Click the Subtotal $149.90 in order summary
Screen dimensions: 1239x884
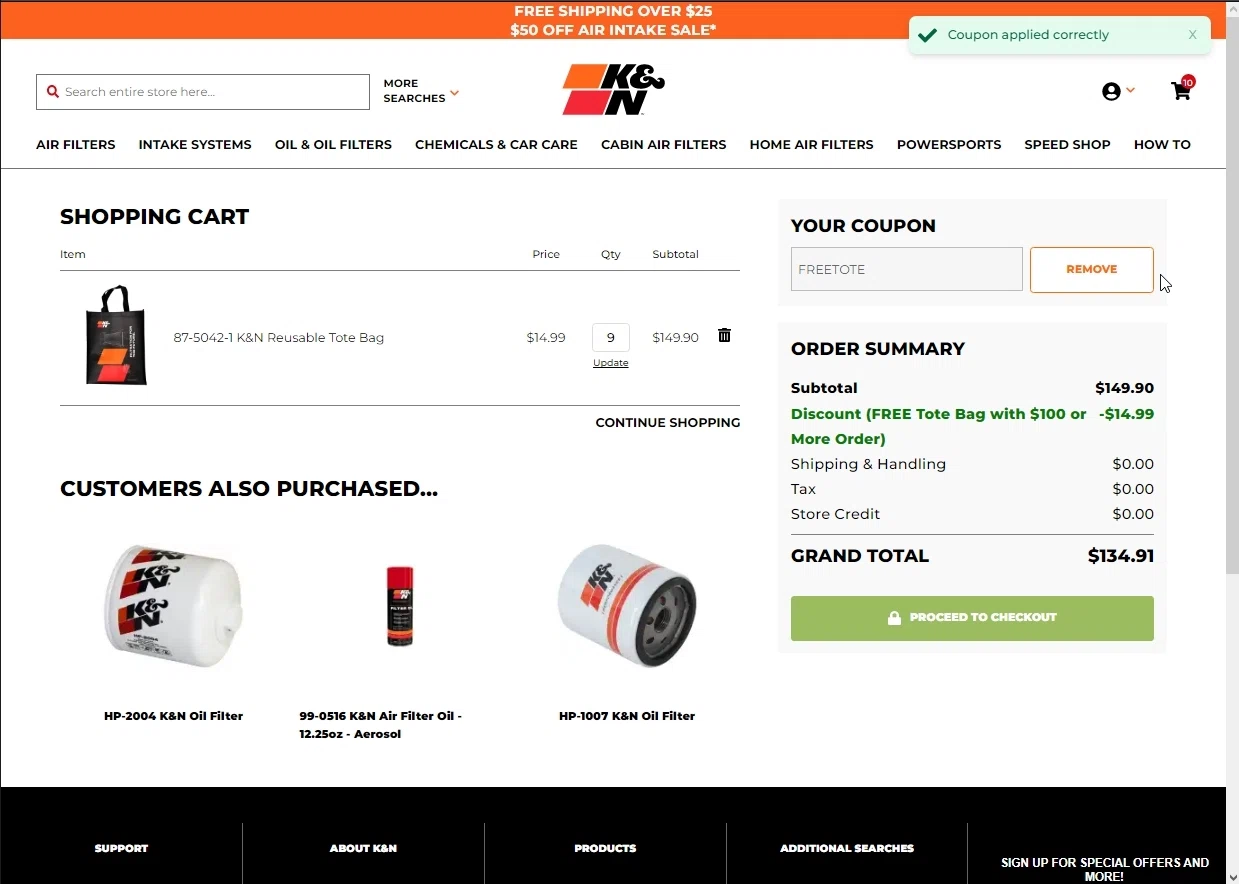tap(1125, 388)
